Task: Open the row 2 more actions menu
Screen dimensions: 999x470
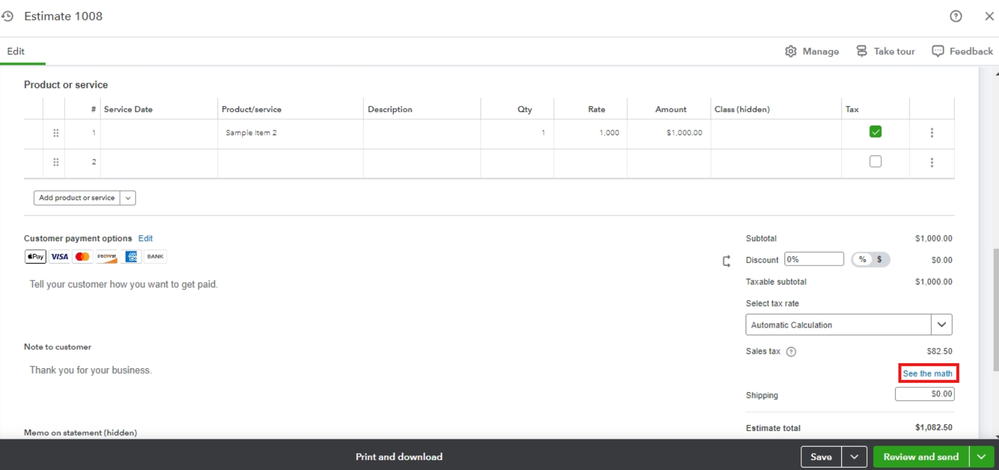Action: tap(931, 162)
